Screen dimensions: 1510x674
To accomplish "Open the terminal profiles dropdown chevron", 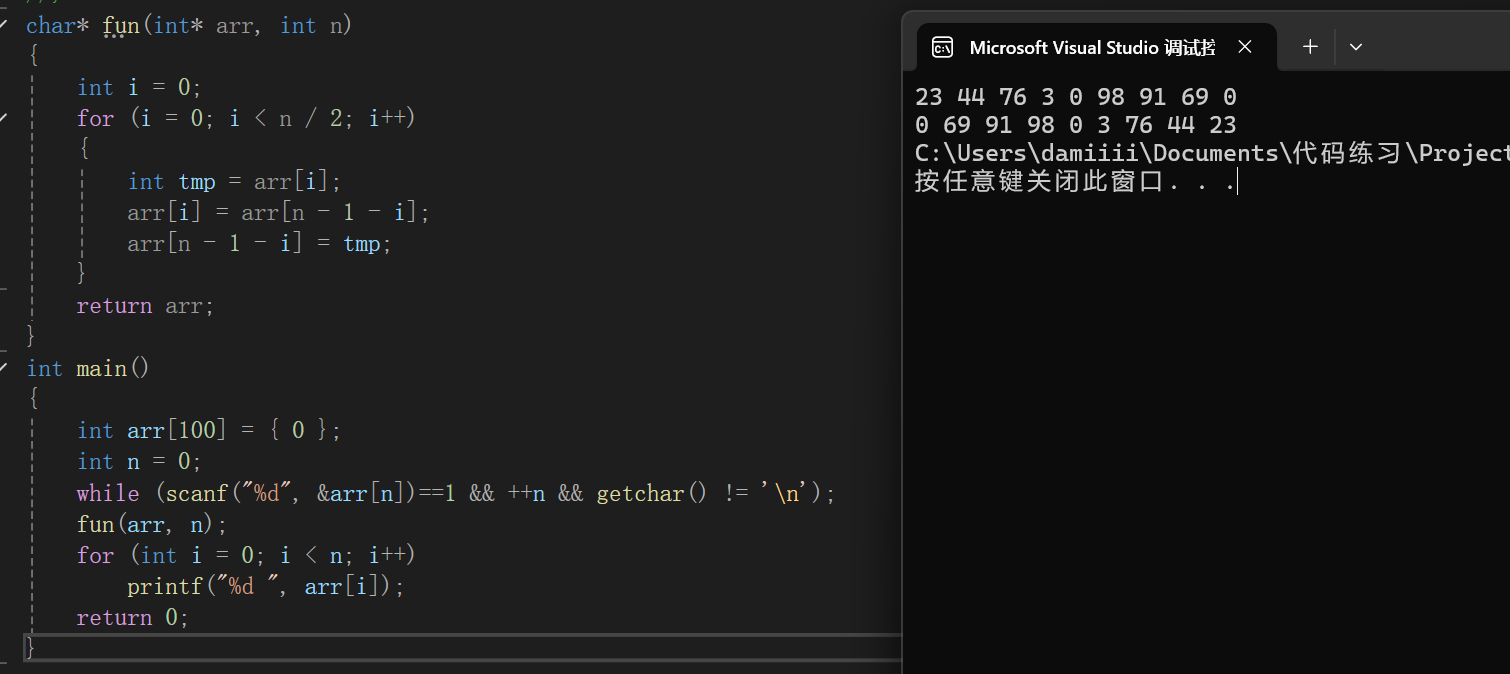I will (x=1356, y=47).
